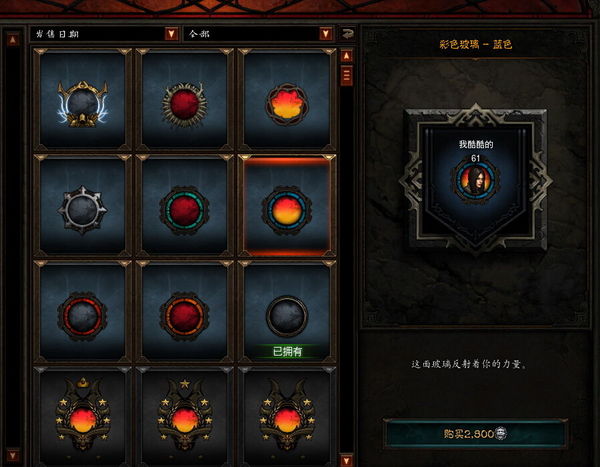Click the item list scroll-down arrow
Image resolution: width=600 pixels, height=467 pixels.
pyautogui.click(x=346, y=459)
